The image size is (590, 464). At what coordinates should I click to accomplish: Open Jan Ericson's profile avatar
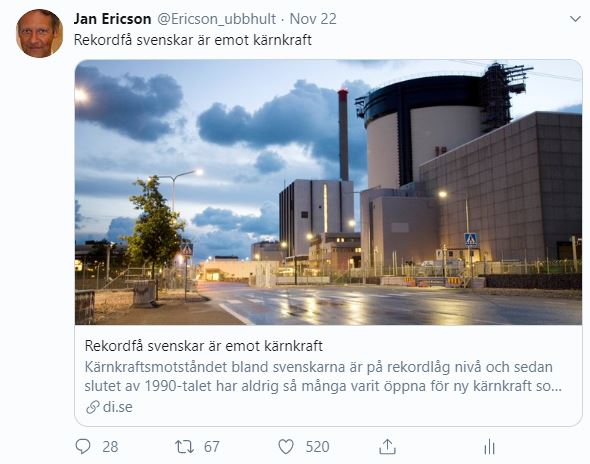(39, 33)
